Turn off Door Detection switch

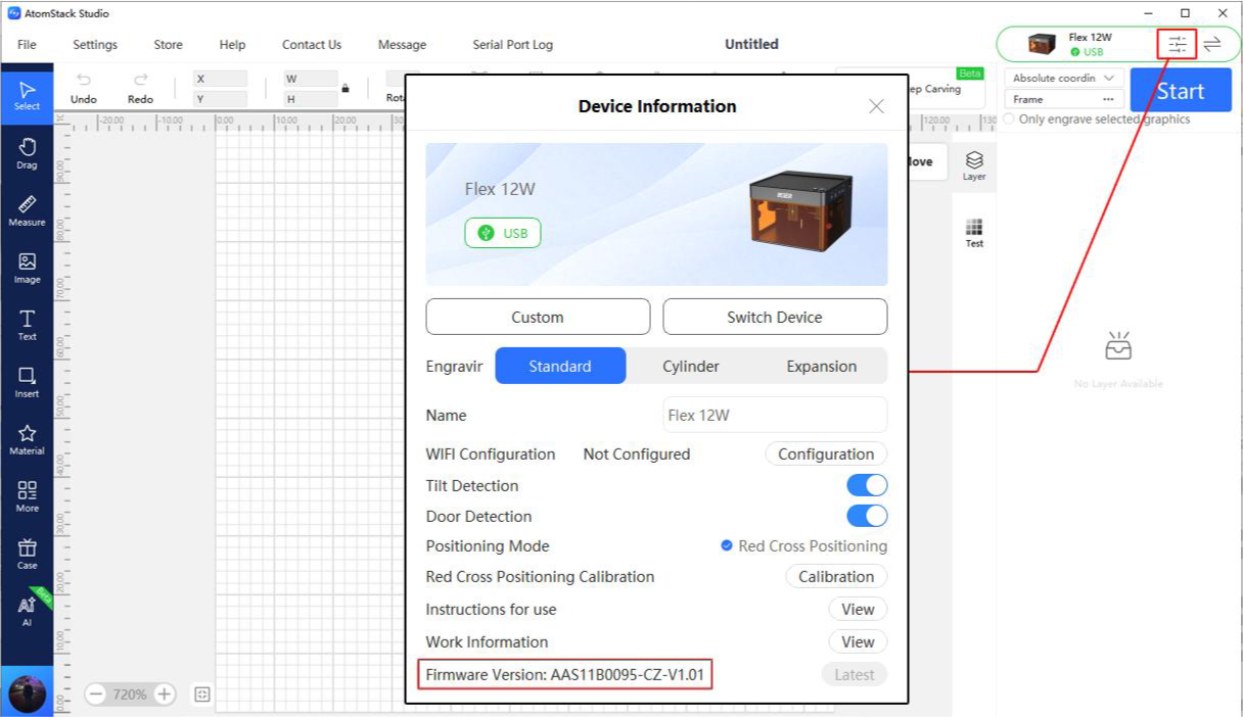867,516
